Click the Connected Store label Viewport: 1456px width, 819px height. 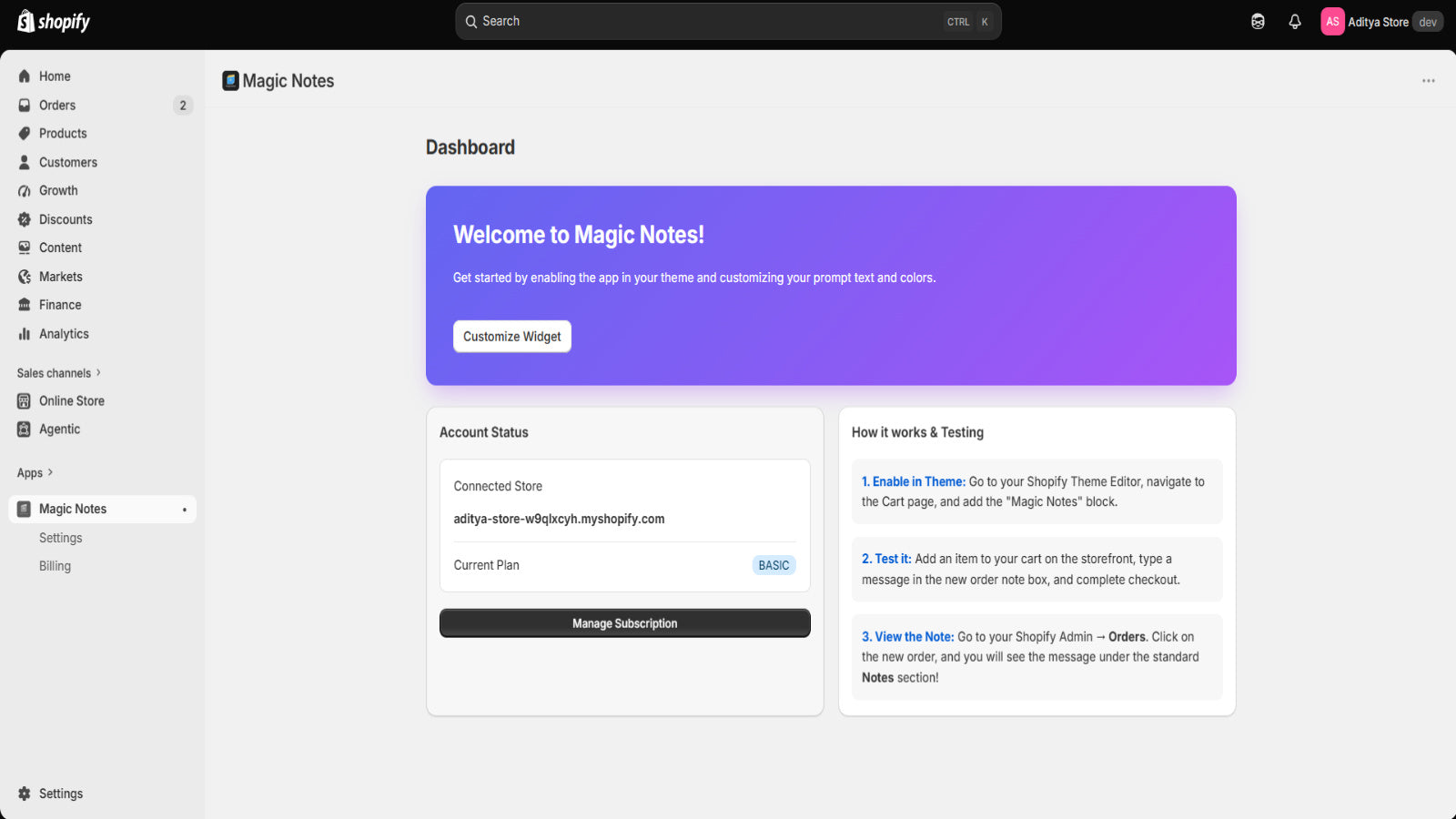(x=498, y=487)
